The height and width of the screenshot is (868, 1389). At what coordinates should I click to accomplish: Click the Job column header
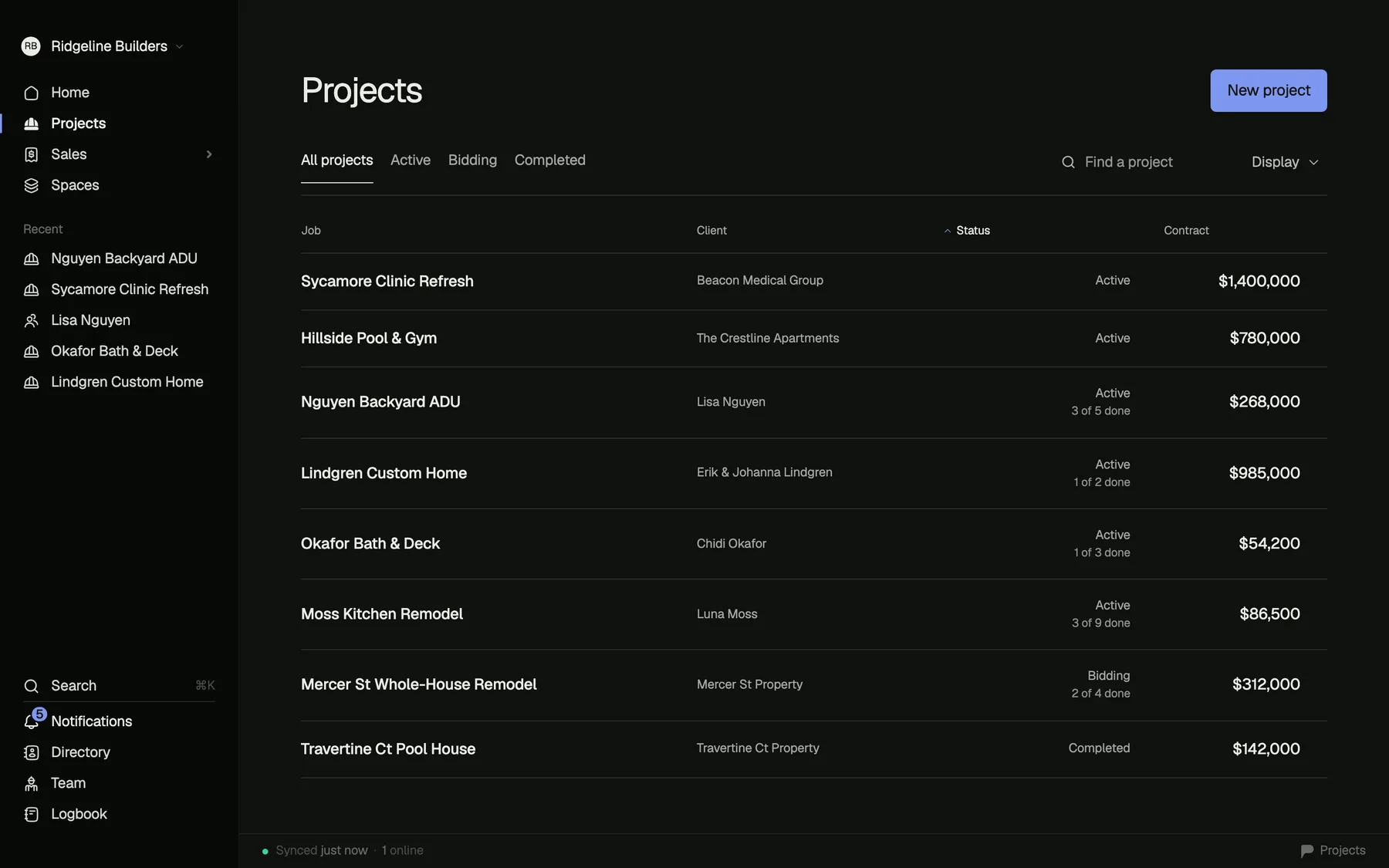point(311,231)
